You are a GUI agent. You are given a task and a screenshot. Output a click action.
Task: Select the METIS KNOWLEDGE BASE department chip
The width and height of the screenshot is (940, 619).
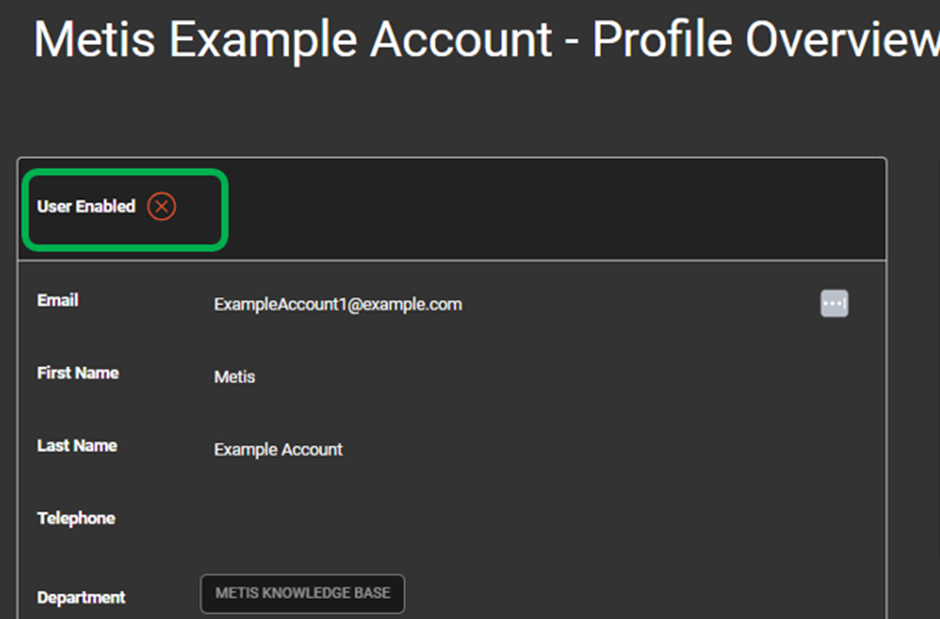click(303, 593)
